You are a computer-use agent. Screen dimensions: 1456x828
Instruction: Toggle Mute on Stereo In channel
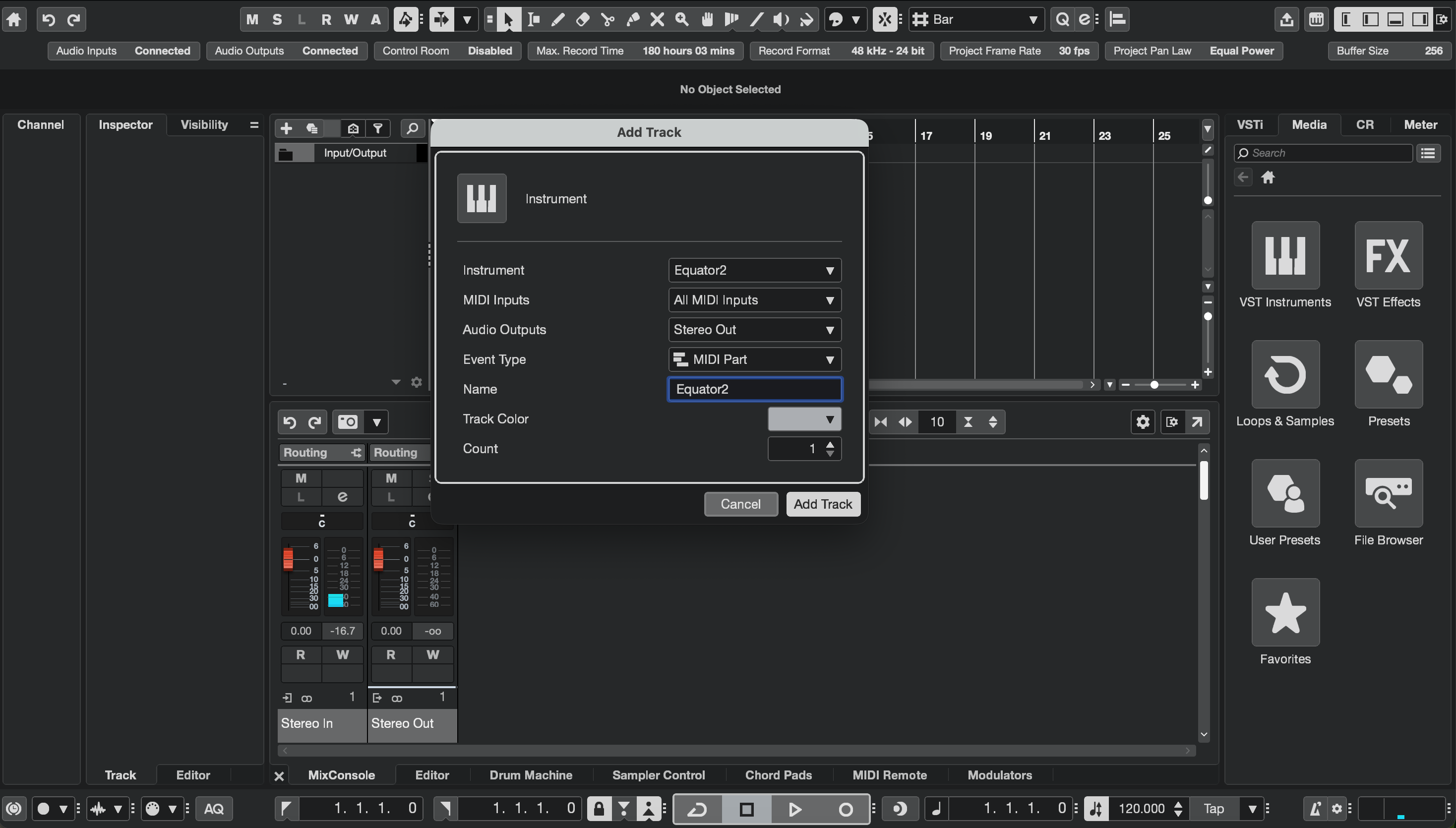[301, 478]
